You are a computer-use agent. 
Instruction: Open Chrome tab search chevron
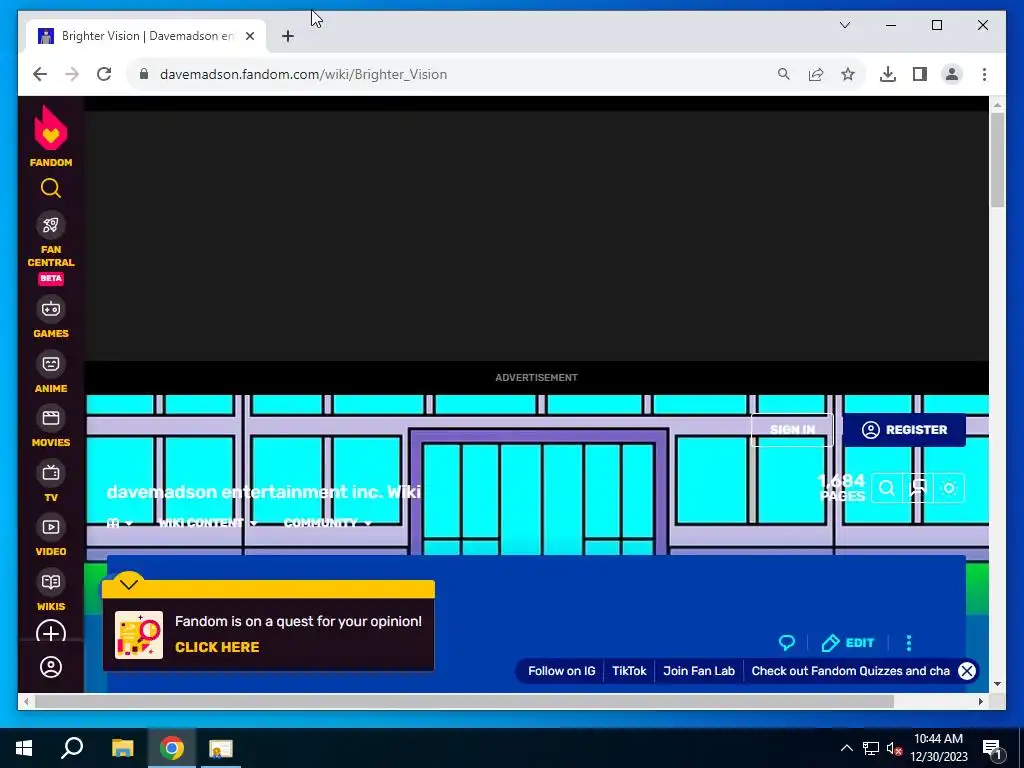(844, 25)
